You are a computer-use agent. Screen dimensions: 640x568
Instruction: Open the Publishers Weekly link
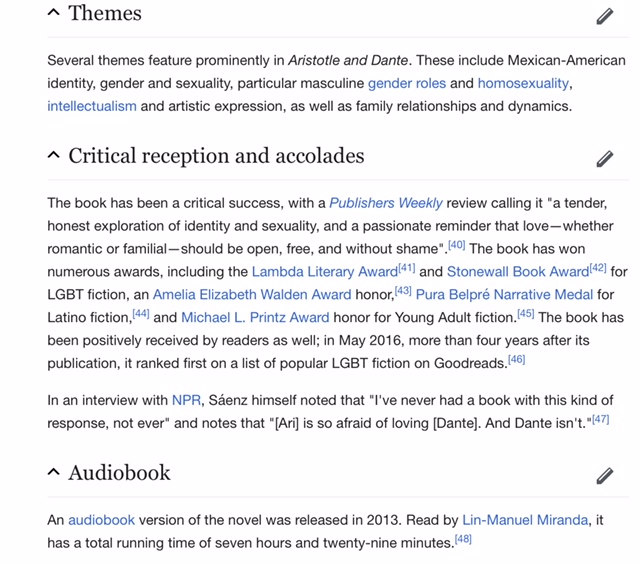coord(386,203)
